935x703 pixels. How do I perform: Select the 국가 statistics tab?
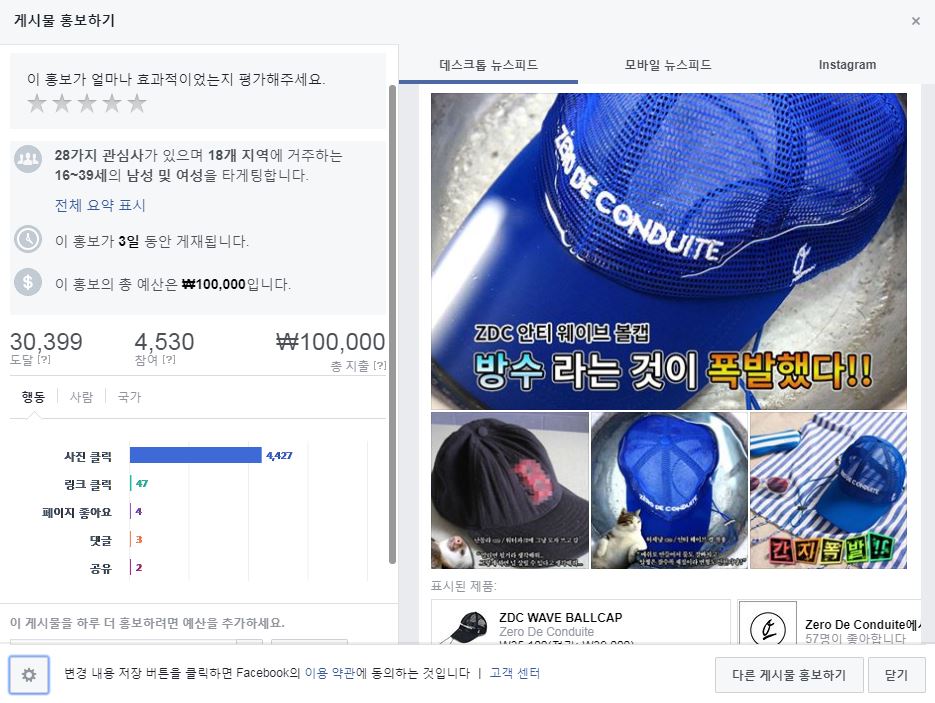[x=129, y=397]
